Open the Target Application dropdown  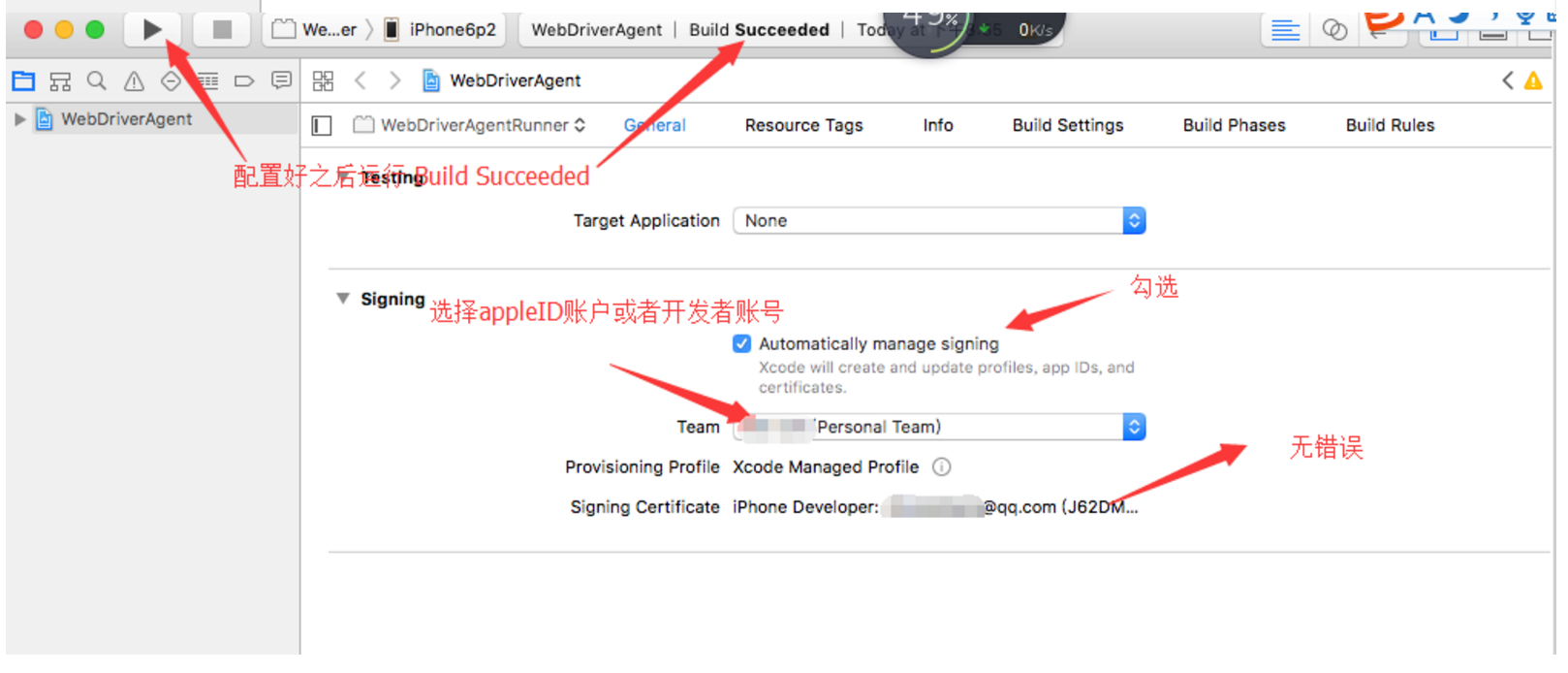click(939, 220)
